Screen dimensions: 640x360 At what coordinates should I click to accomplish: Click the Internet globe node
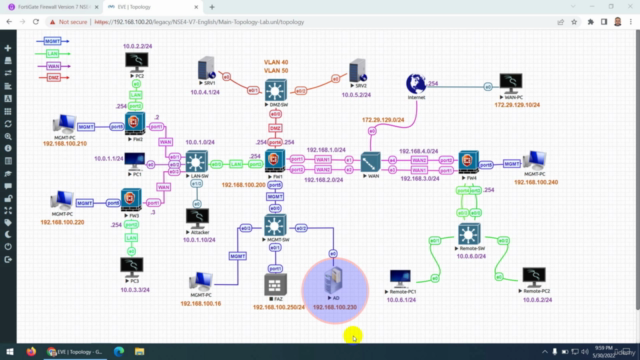(x=416, y=84)
